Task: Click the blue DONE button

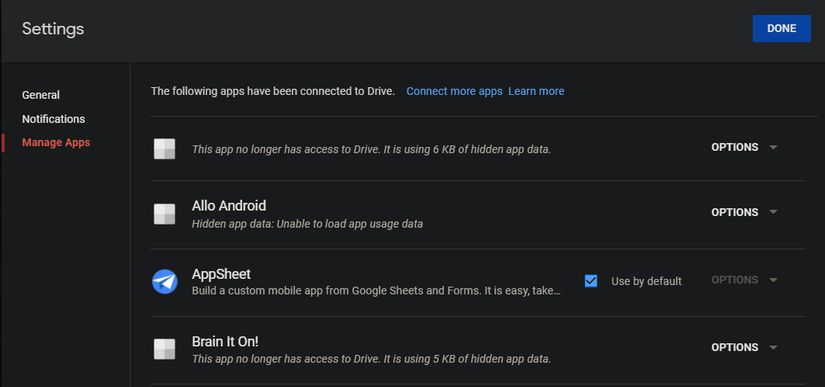Action: (781, 28)
